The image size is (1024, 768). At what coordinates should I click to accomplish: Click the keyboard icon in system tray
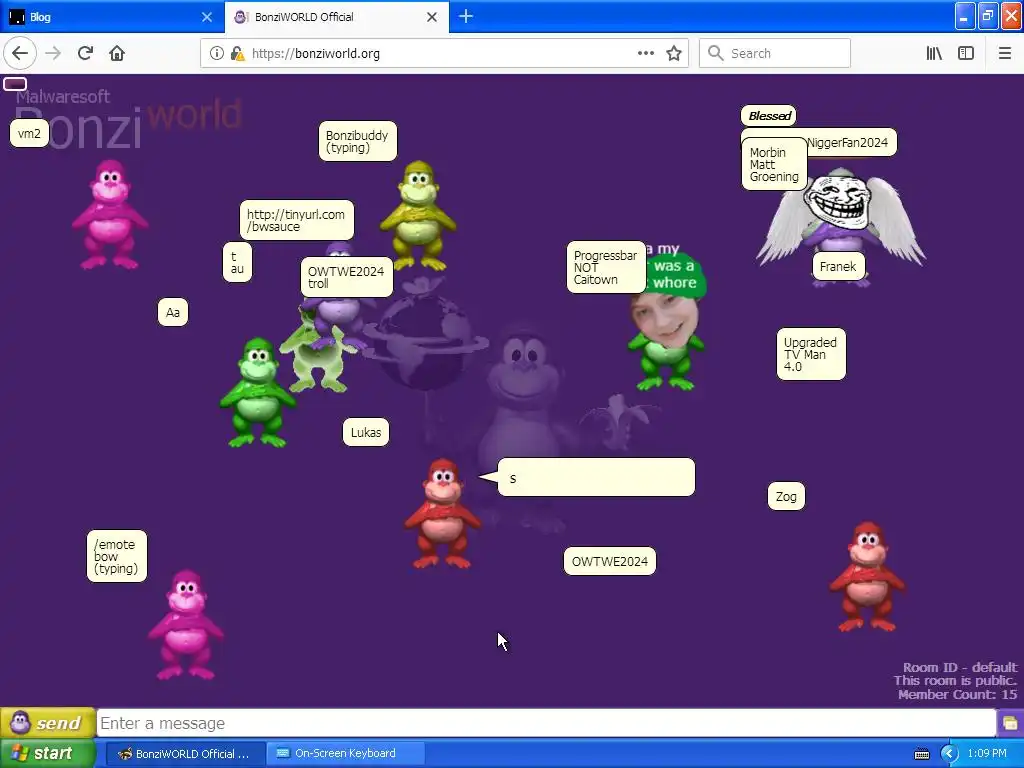[921, 754]
